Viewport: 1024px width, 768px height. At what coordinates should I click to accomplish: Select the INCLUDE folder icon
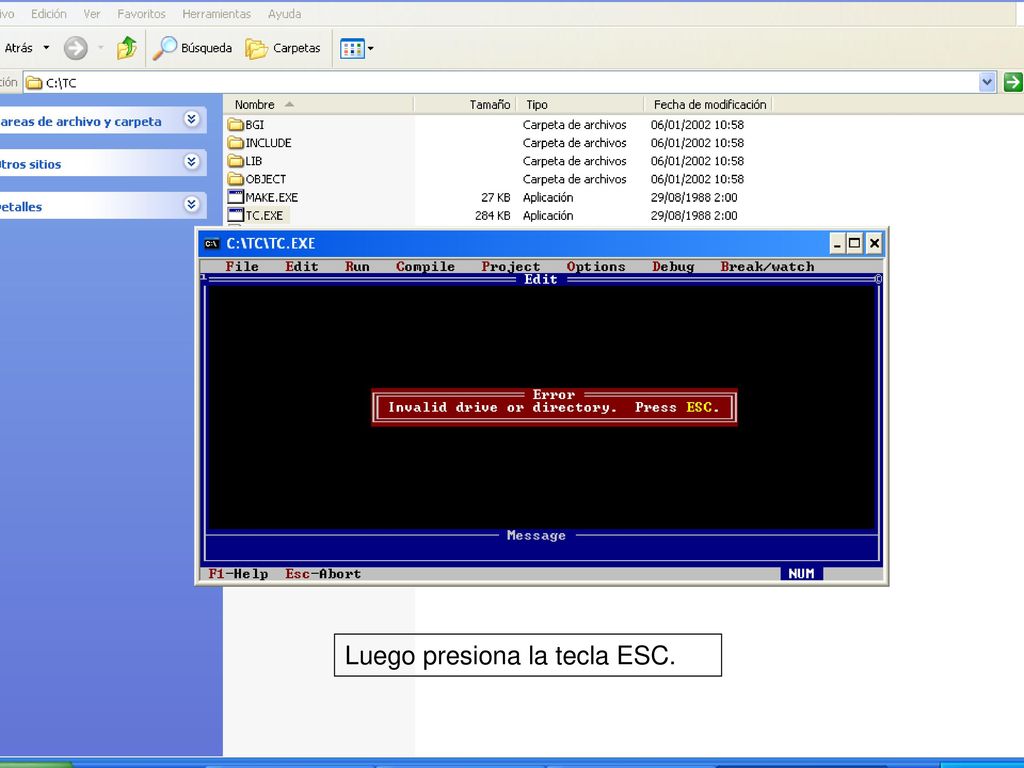coord(236,143)
